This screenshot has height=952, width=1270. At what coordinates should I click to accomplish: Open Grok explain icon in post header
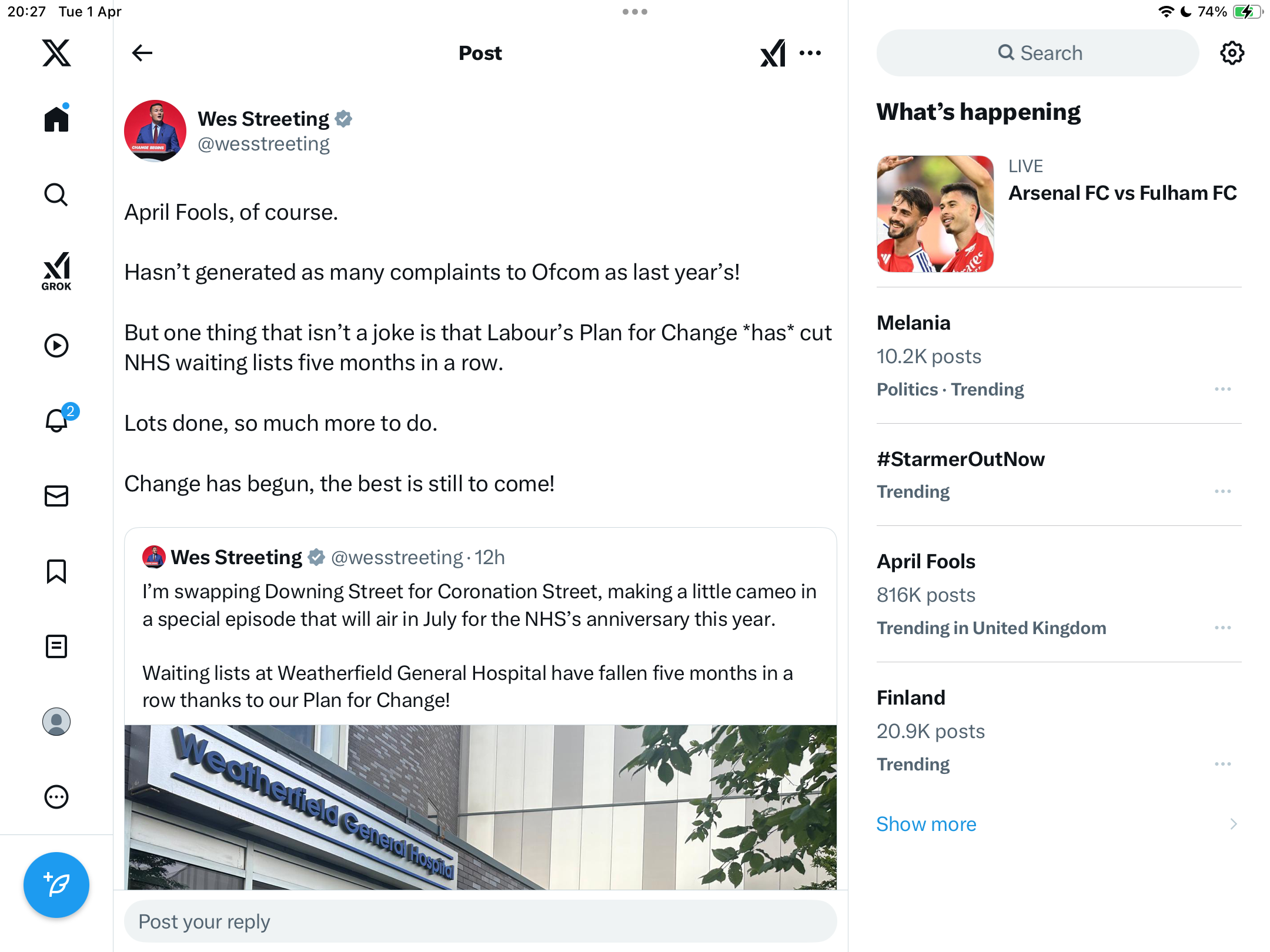(773, 53)
